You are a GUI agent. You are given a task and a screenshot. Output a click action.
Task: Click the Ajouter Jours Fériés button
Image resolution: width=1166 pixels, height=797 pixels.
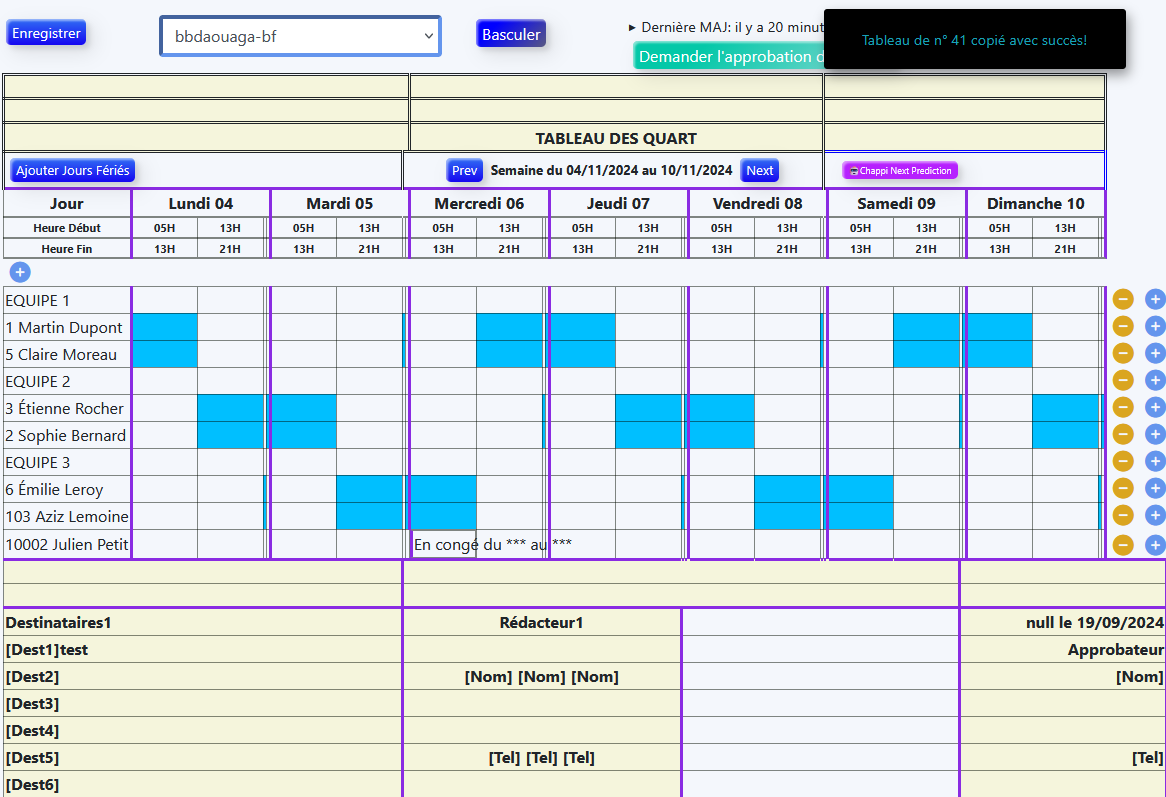pos(73,170)
